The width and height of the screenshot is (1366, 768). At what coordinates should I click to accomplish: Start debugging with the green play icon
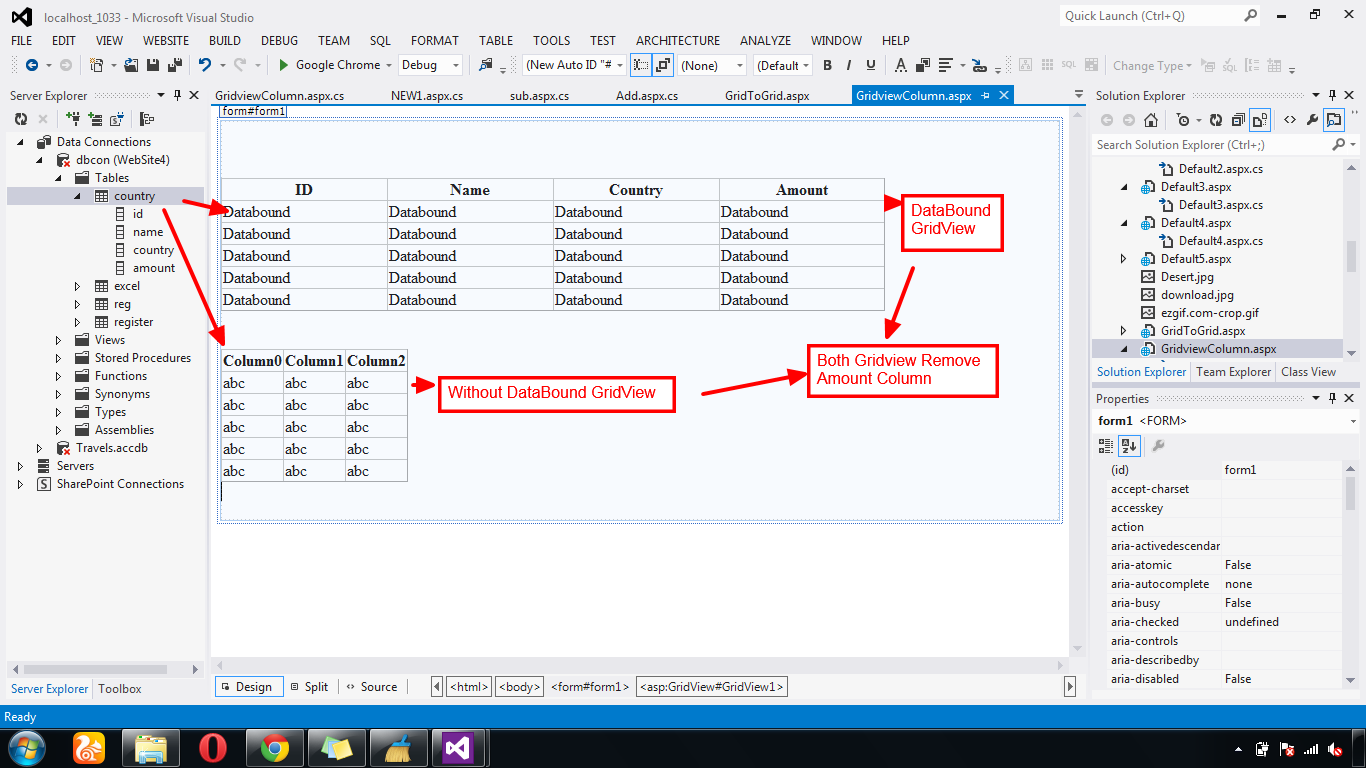pos(283,64)
